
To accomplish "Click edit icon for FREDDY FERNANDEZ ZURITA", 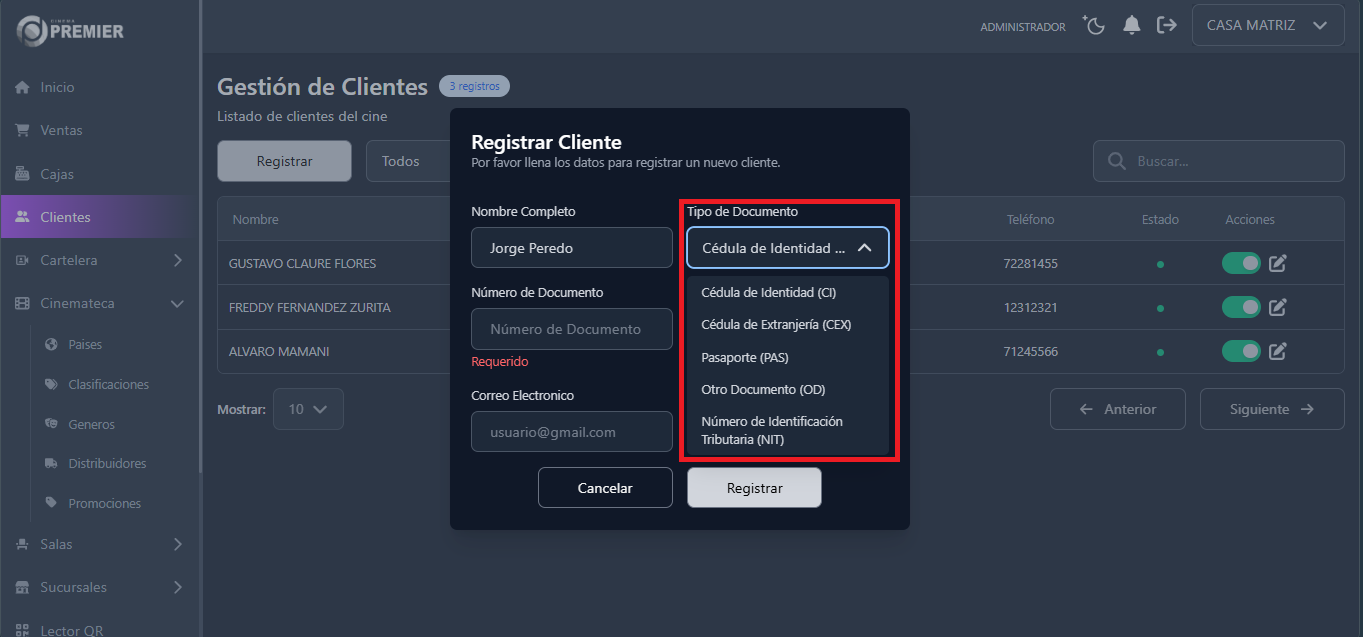I will tap(1277, 307).
